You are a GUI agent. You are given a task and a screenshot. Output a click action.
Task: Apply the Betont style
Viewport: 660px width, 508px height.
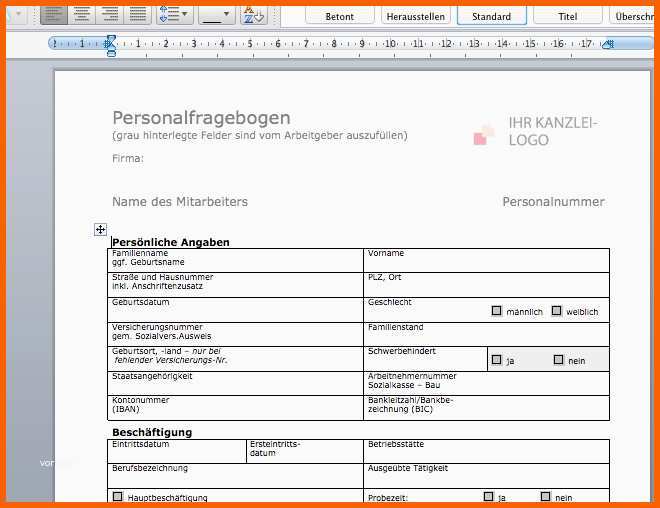click(340, 16)
